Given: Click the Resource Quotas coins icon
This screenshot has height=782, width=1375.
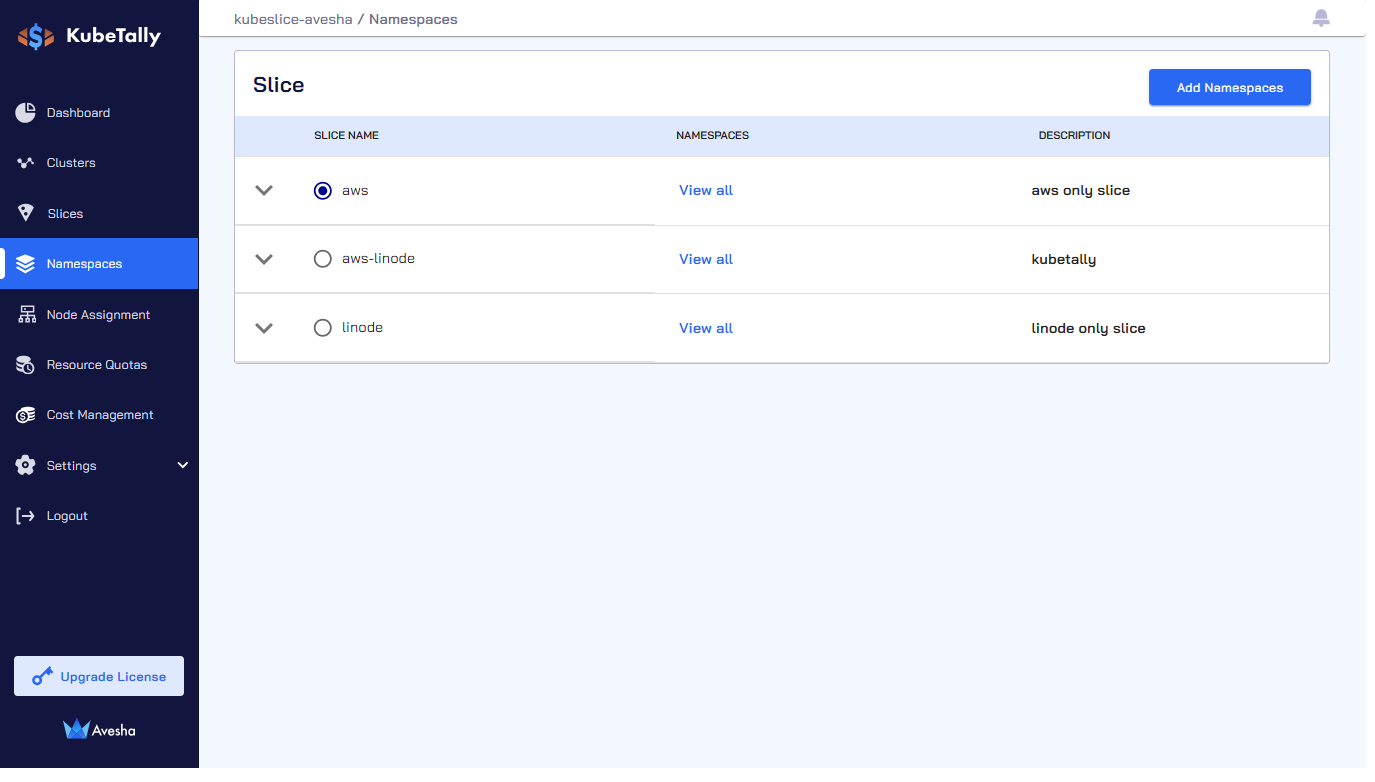Looking at the screenshot, I should click(26, 365).
